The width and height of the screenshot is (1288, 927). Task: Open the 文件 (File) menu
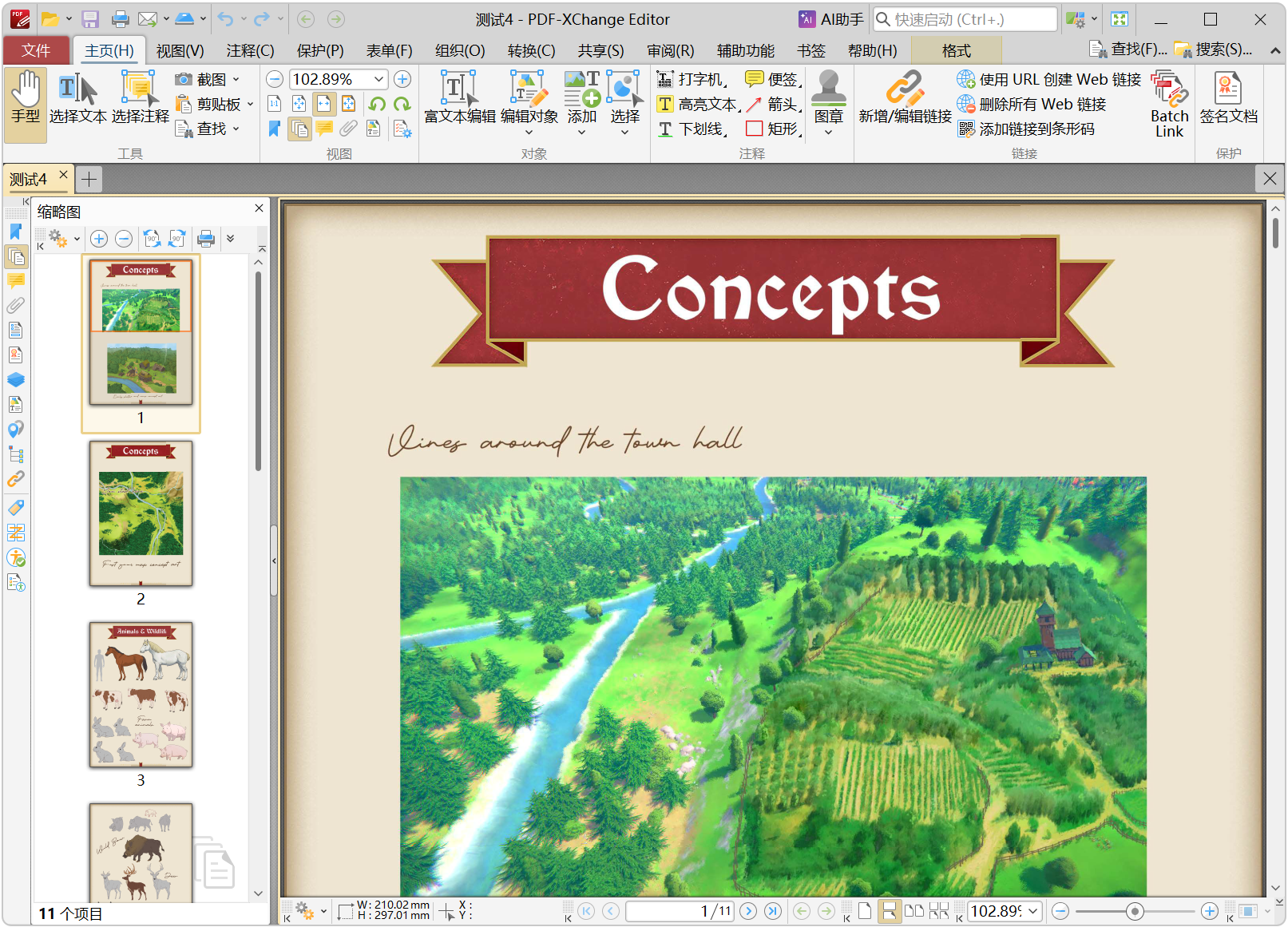click(36, 50)
